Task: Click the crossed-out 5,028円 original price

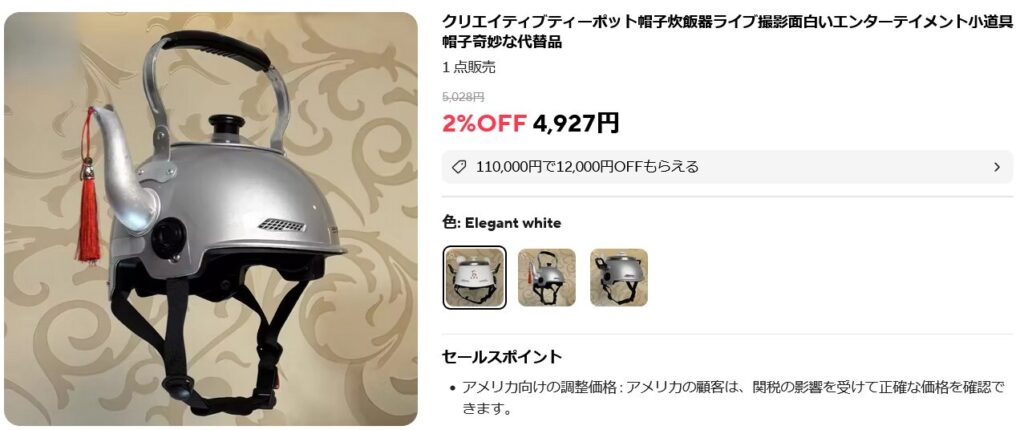Action: (463, 97)
